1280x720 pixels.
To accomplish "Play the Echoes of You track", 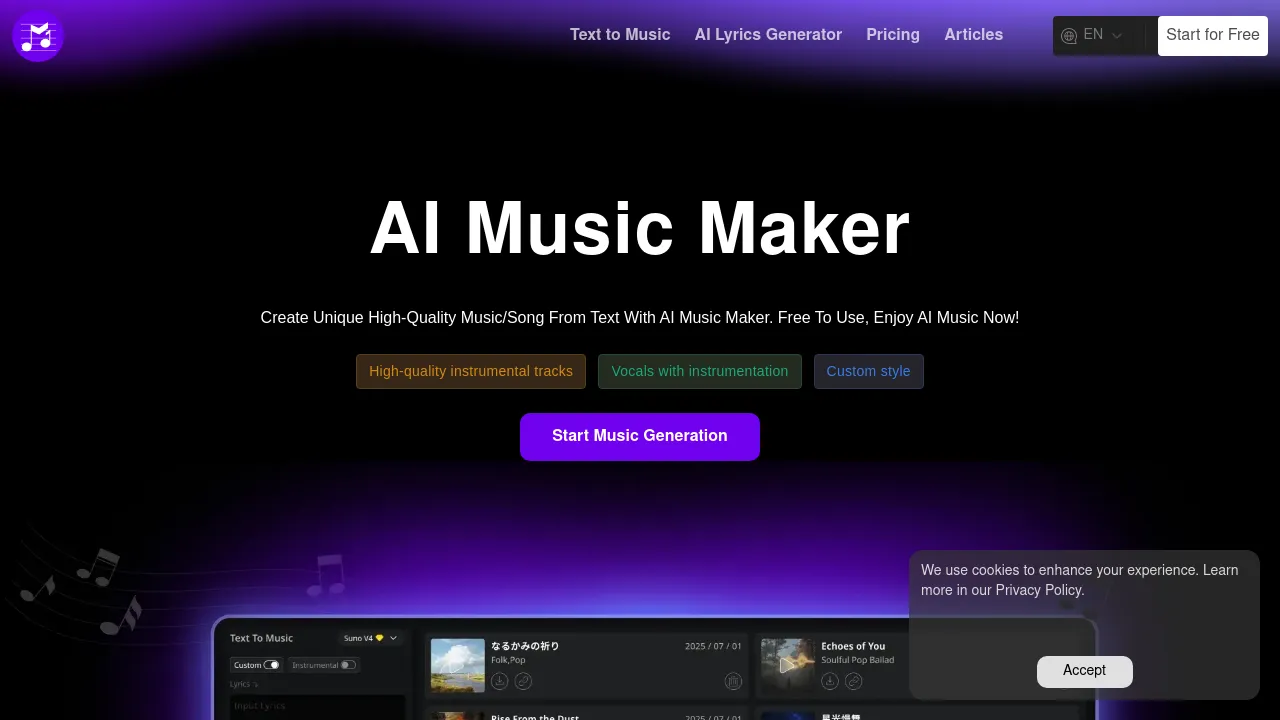I will coord(787,665).
